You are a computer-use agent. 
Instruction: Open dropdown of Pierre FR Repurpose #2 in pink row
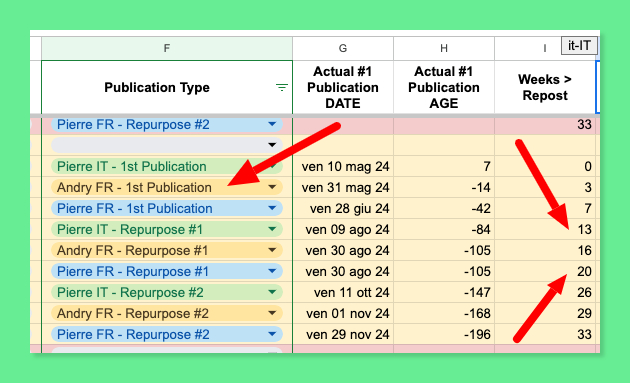[x=272, y=124]
